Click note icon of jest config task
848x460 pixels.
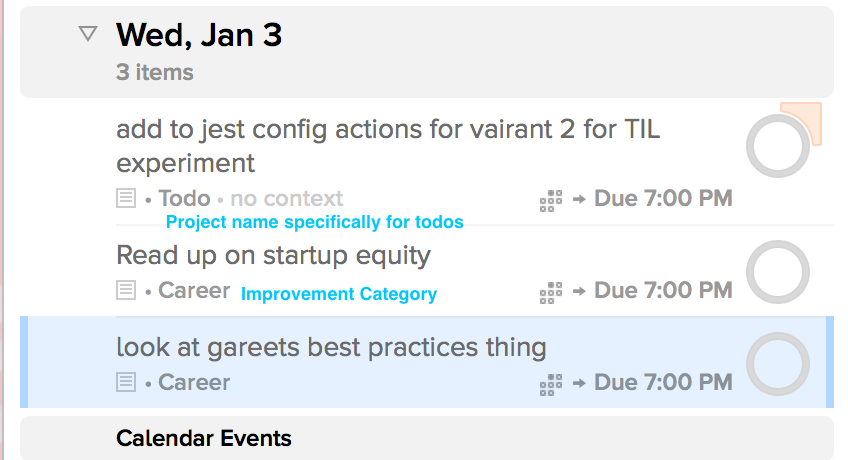[126, 198]
